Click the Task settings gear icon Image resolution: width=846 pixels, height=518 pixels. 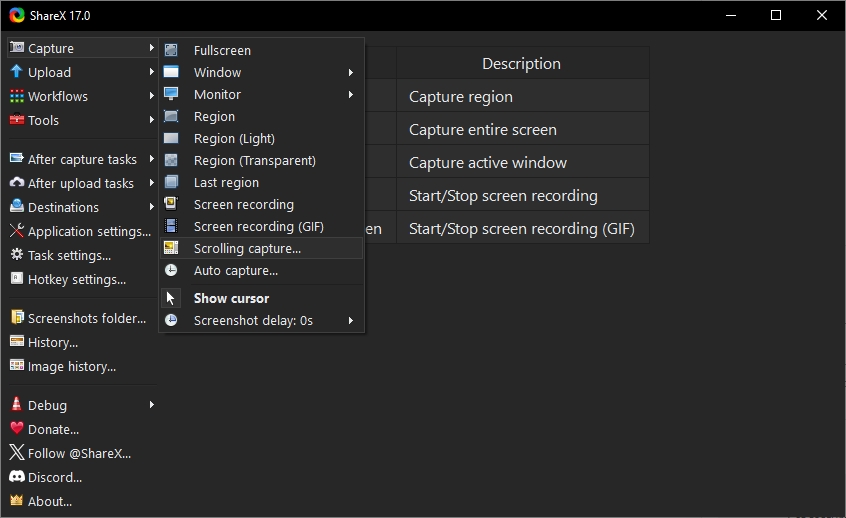pos(17,255)
